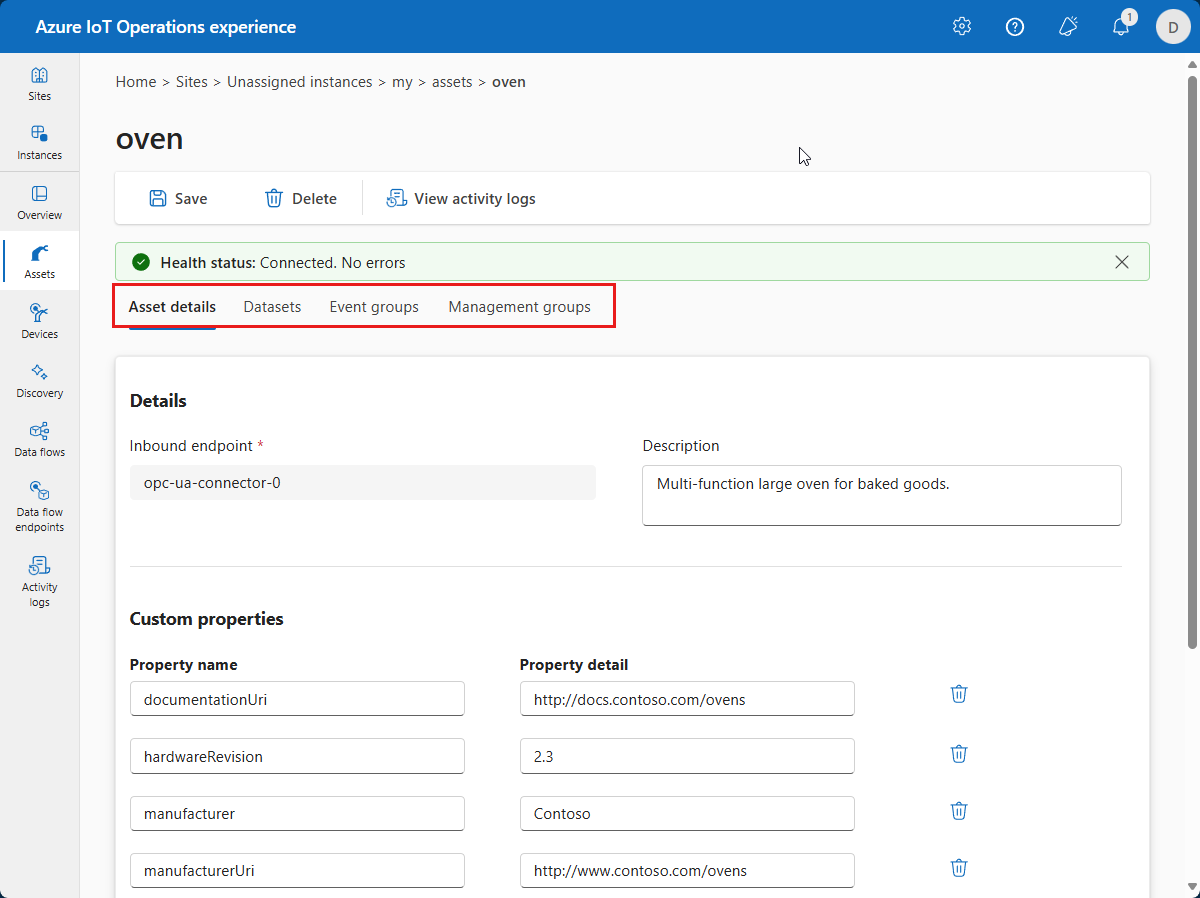
Task: Open Discovery in the sidebar
Action: 39,381
